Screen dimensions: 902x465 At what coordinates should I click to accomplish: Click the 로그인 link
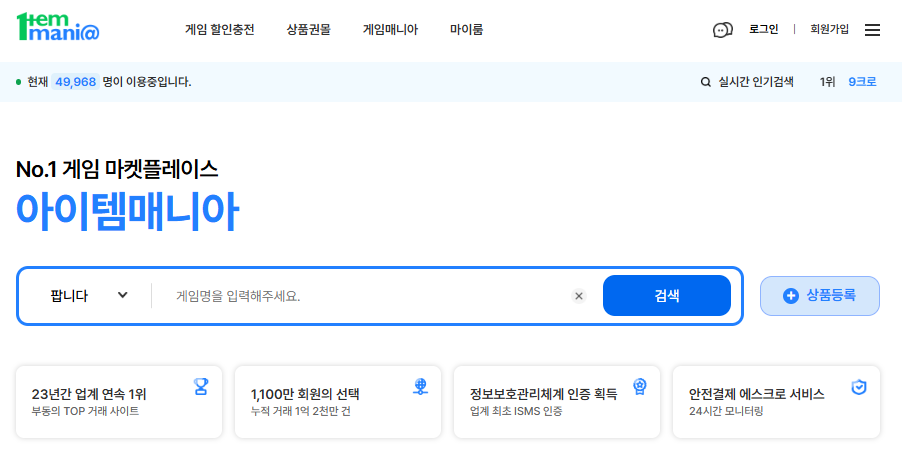tap(763, 29)
